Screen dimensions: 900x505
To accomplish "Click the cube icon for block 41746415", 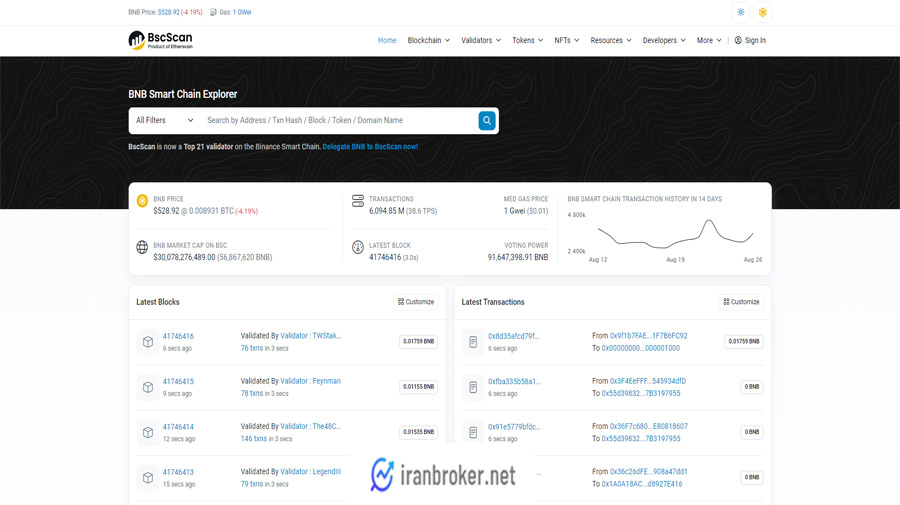I will [148, 387].
